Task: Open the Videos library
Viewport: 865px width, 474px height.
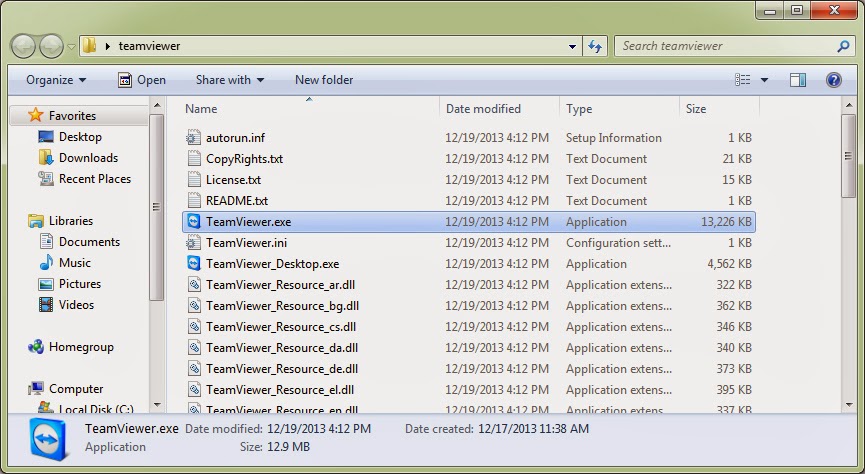Action: pos(76,304)
